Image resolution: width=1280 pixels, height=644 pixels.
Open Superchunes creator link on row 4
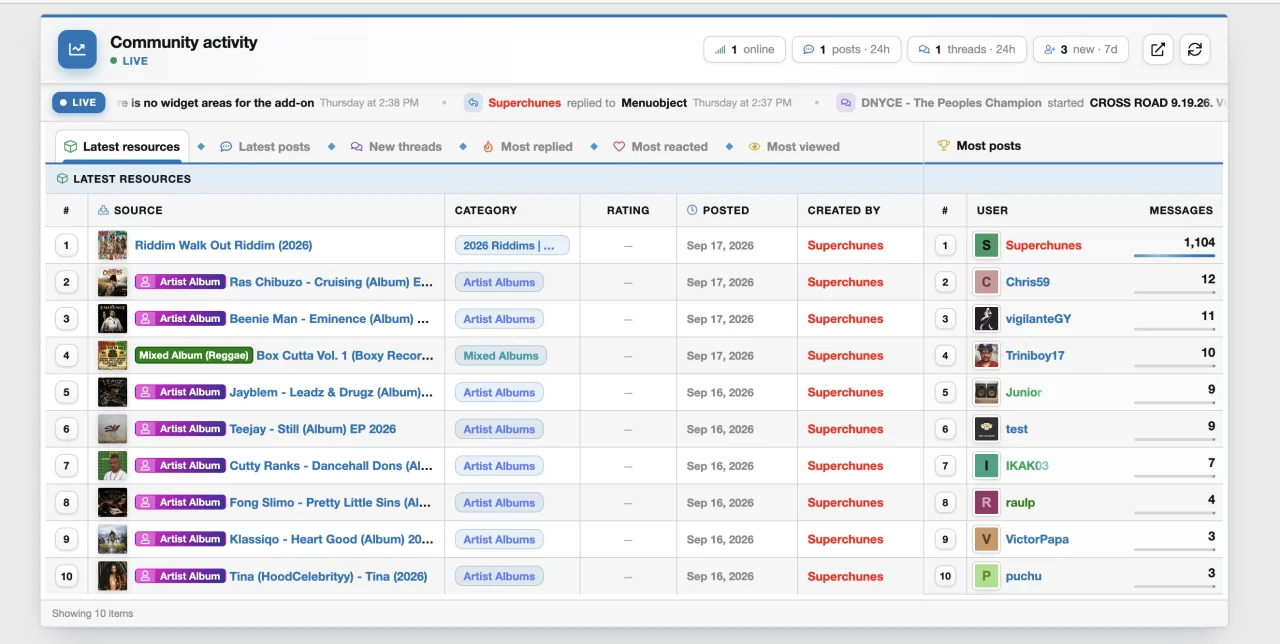click(x=845, y=355)
